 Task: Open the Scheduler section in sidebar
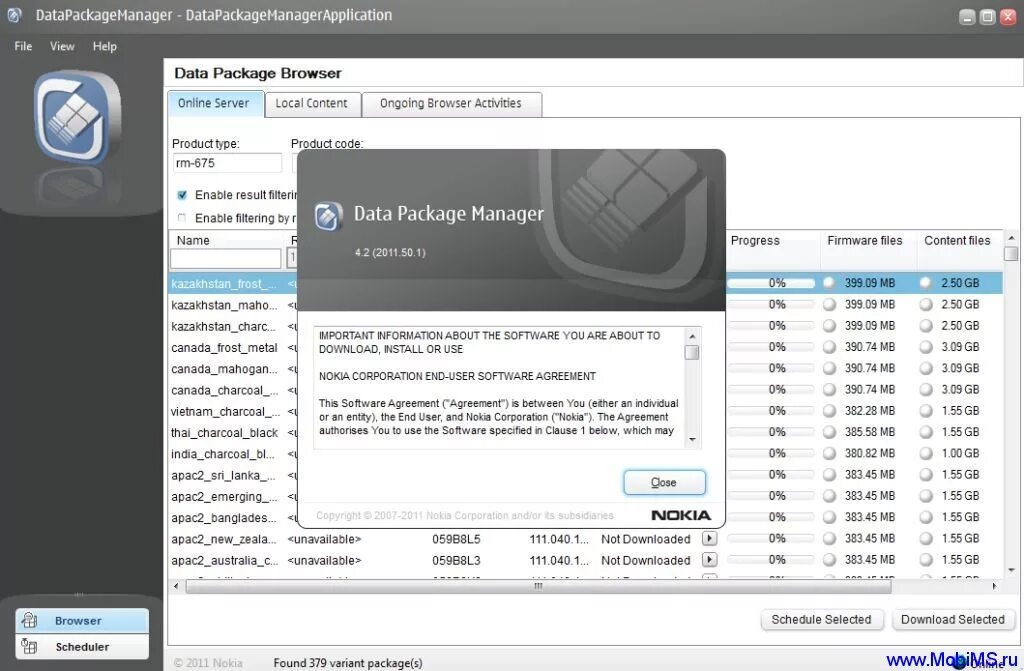pos(82,646)
